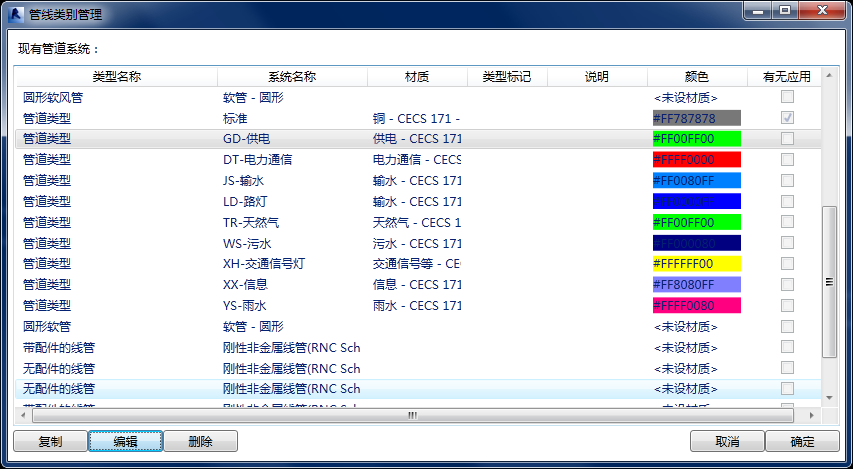The image size is (853, 469).
Task: Toggle the checkbox for GD-供电 row
Action: tap(787, 139)
